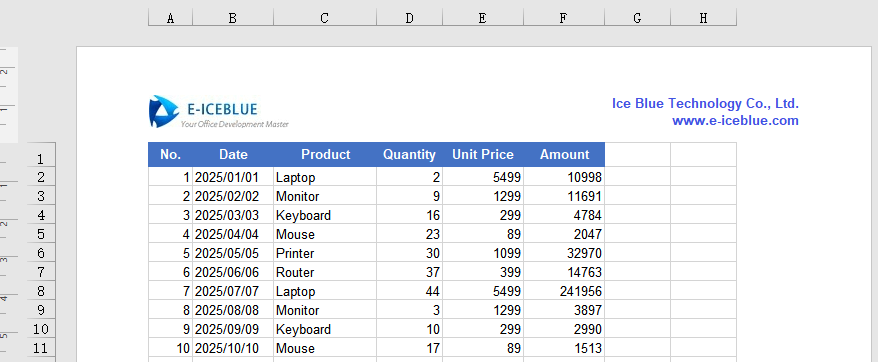Select the date cell 2025/03/03

point(233,215)
